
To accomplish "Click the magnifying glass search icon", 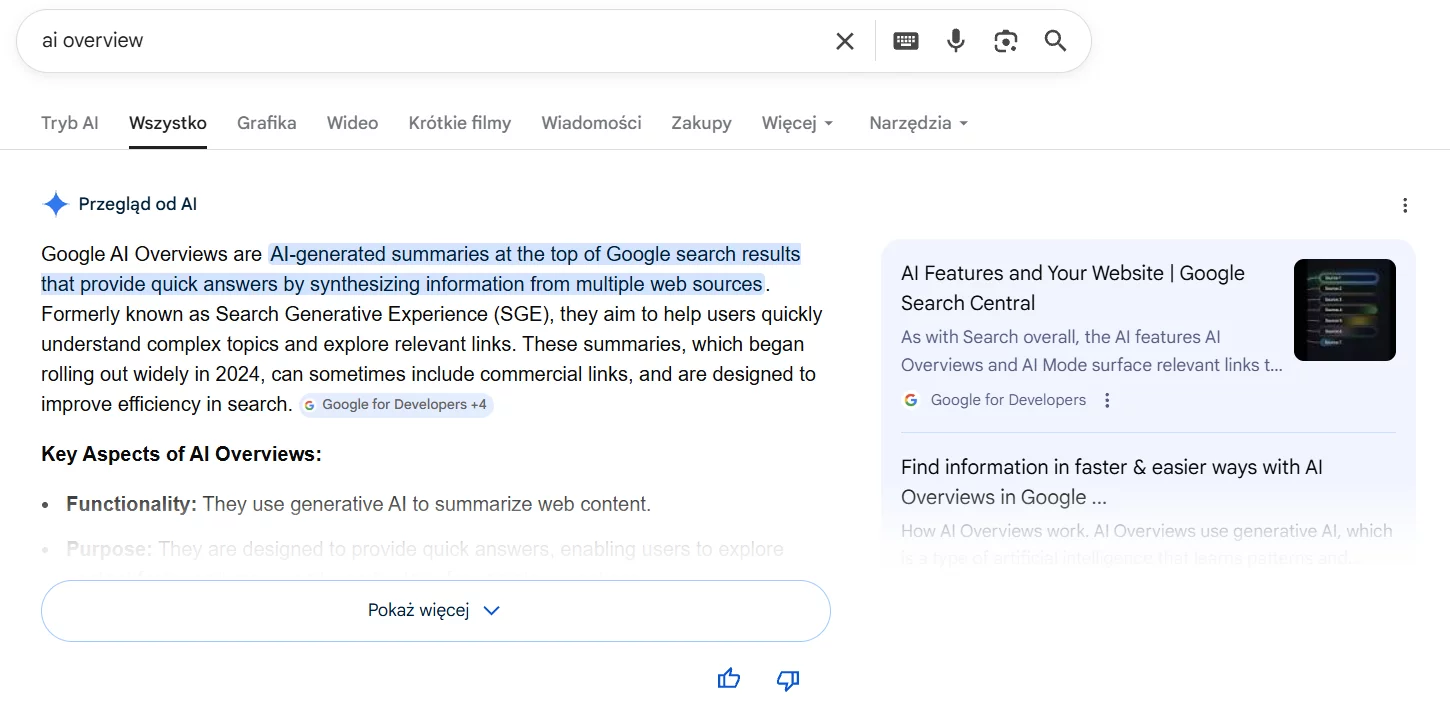I will pos(1055,41).
